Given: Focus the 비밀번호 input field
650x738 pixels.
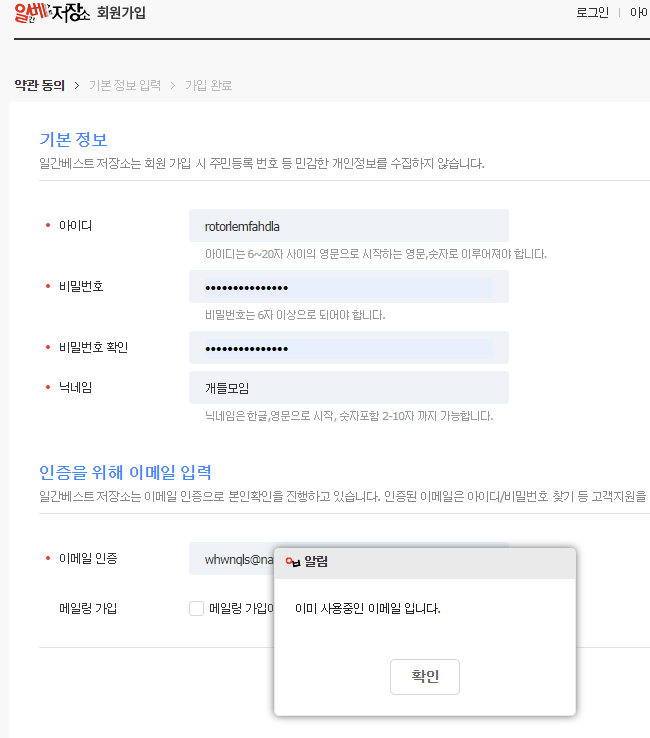Looking at the screenshot, I should click(348, 287).
